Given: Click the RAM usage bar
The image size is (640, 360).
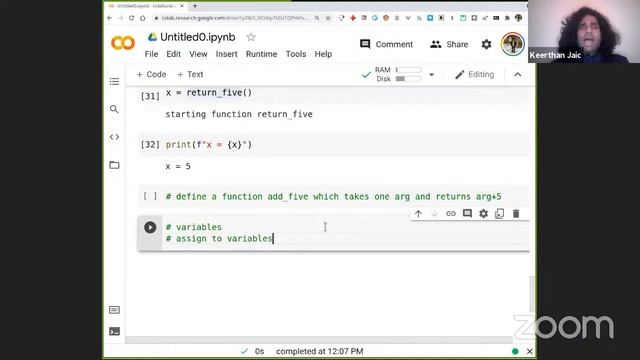Looking at the screenshot, I should 408,70.
